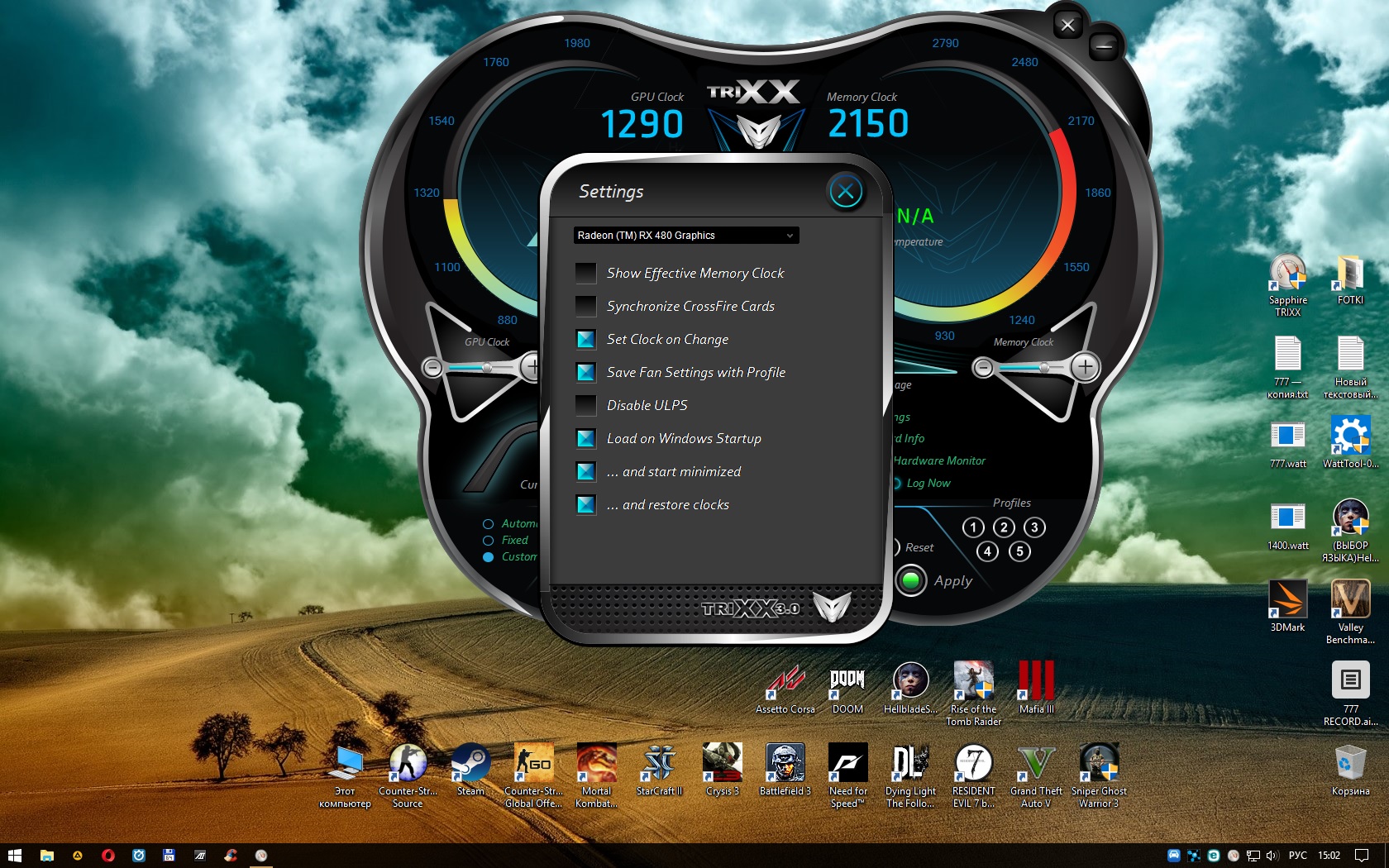Close the Settings panel with the round X
1389x868 pixels.
(x=845, y=193)
